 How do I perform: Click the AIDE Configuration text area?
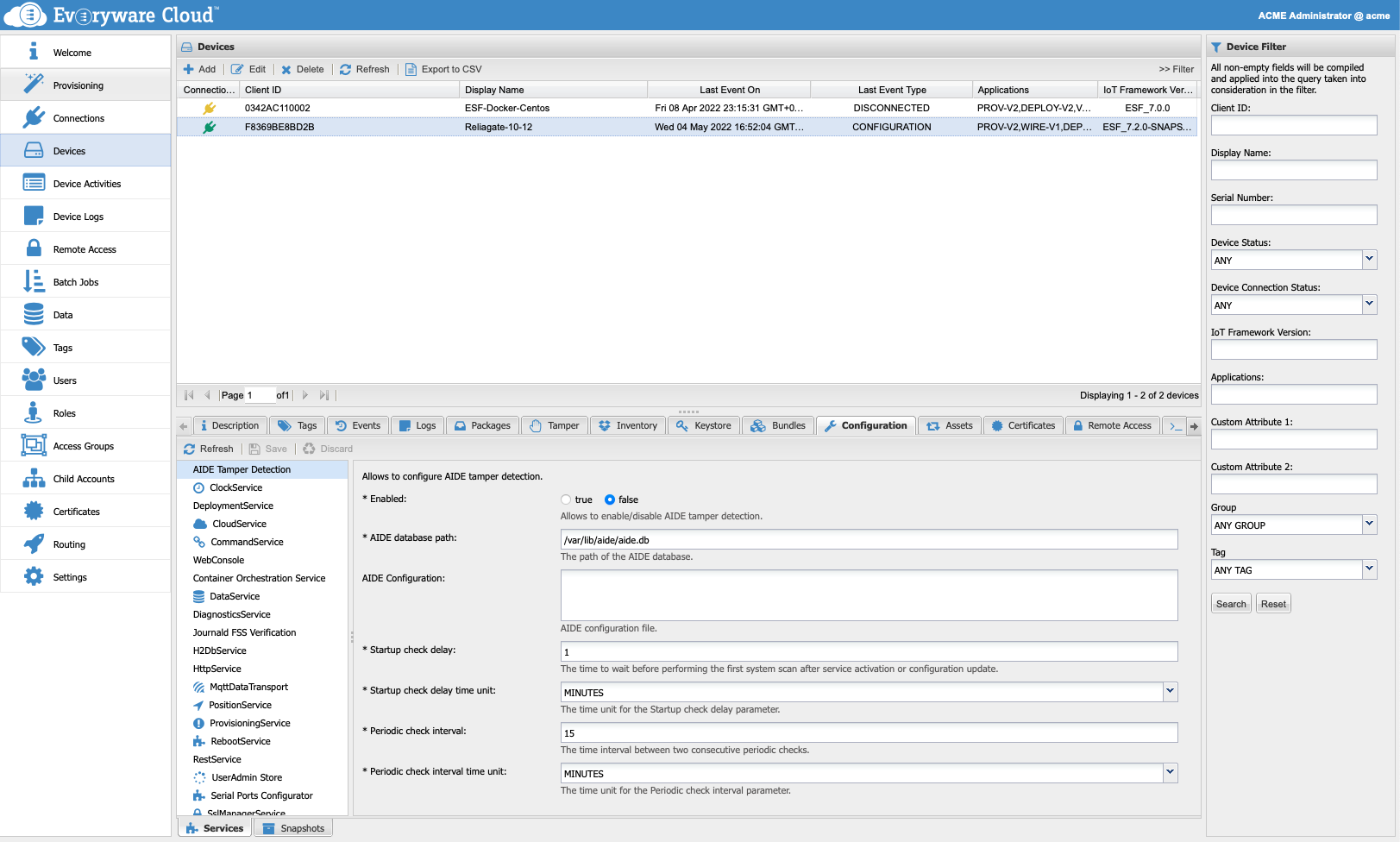(869, 594)
